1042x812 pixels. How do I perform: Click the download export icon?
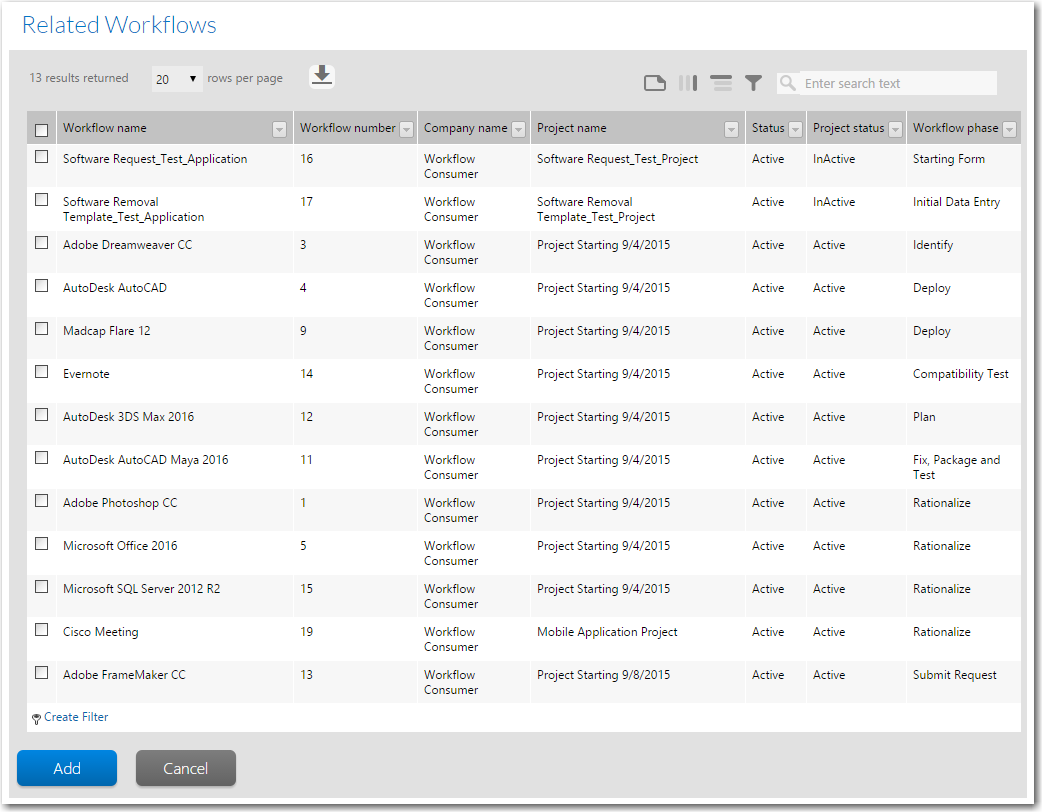[322, 76]
